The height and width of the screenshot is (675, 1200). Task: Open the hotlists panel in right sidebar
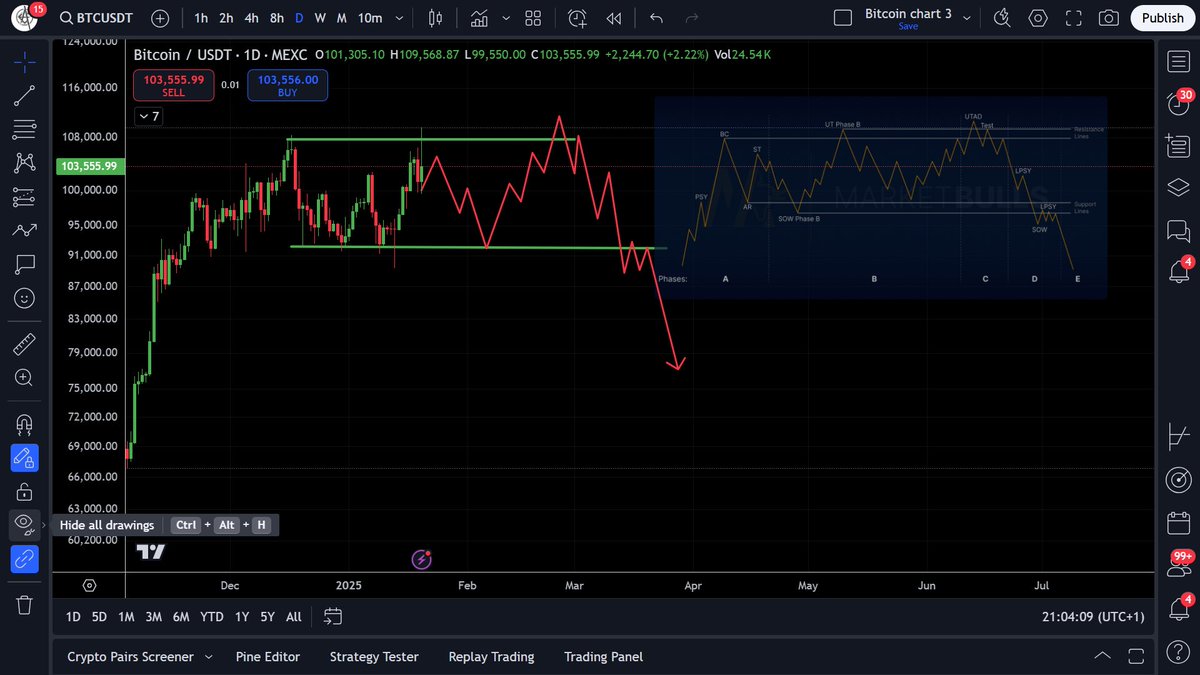(1177, 146)
